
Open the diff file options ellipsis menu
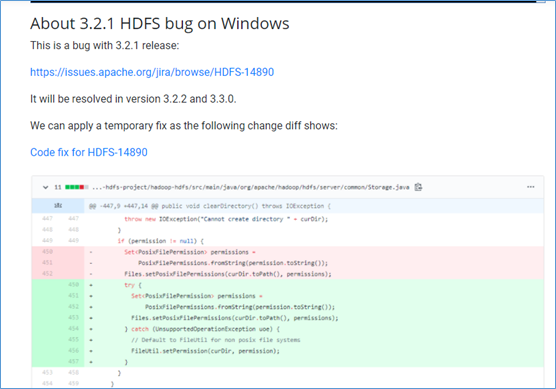(530, 187)
